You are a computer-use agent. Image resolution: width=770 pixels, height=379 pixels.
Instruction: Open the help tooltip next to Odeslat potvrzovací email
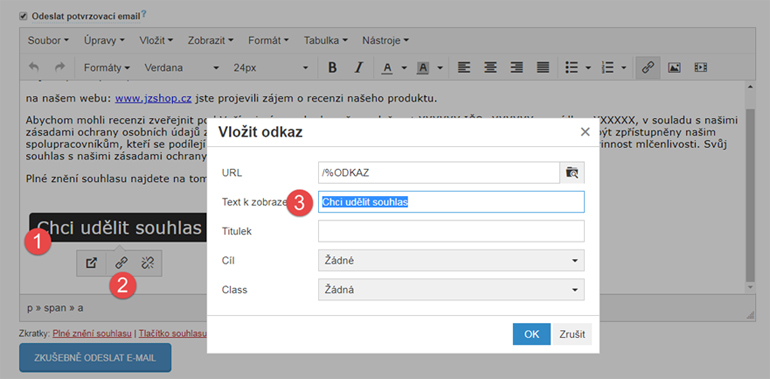tap(144, 15)
